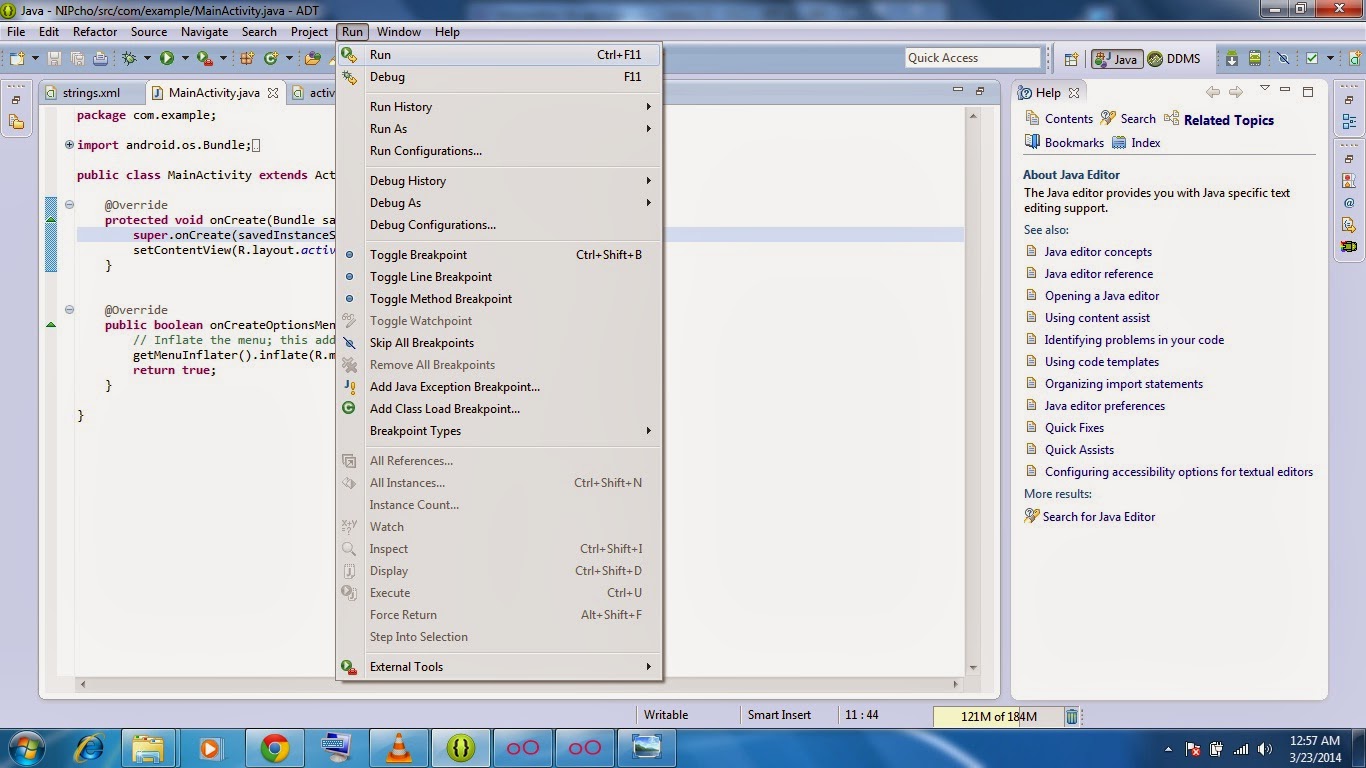Collapse the onCreateOptionsMenu fold marker
The image size is (1366, 768).
(x=70, y=310)
